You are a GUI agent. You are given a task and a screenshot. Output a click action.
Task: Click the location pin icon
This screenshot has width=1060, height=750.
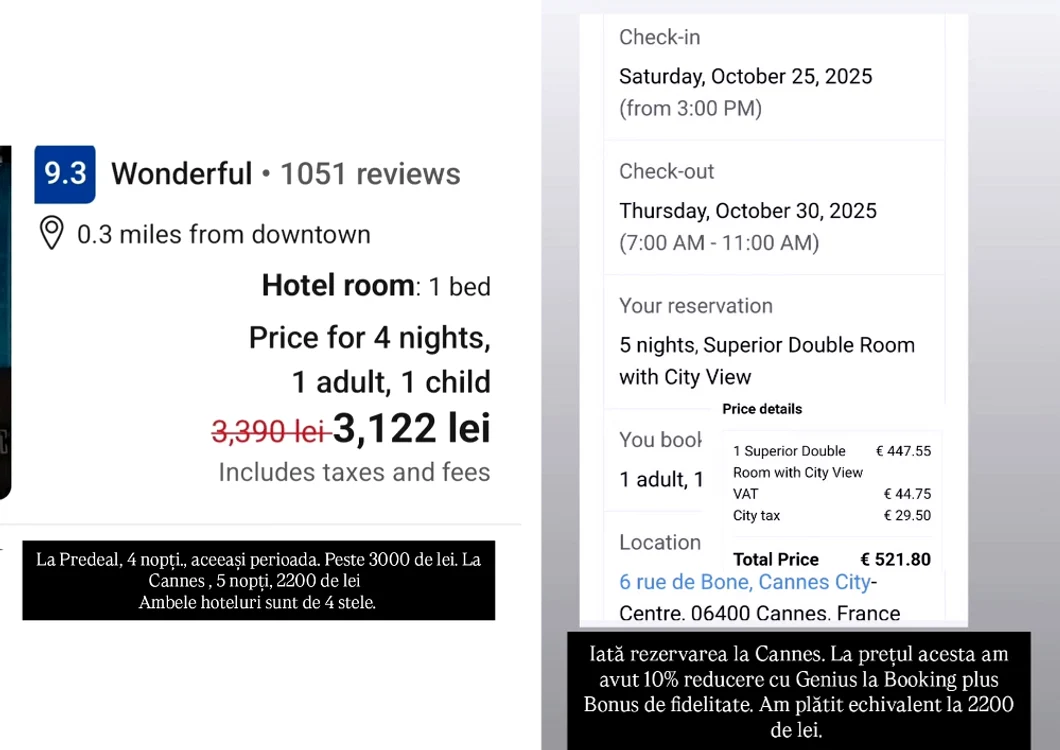coord(51,233)
